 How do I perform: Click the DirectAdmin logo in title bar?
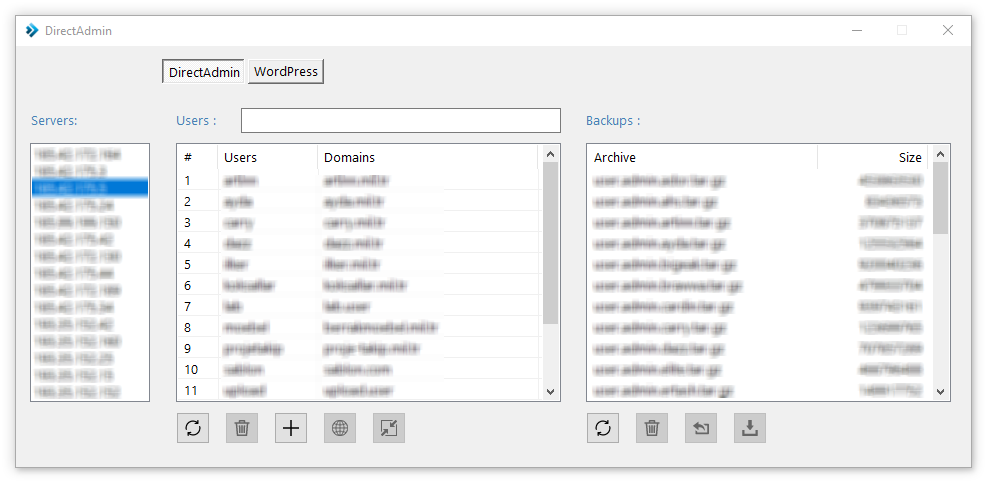click(x=31, y=30)
